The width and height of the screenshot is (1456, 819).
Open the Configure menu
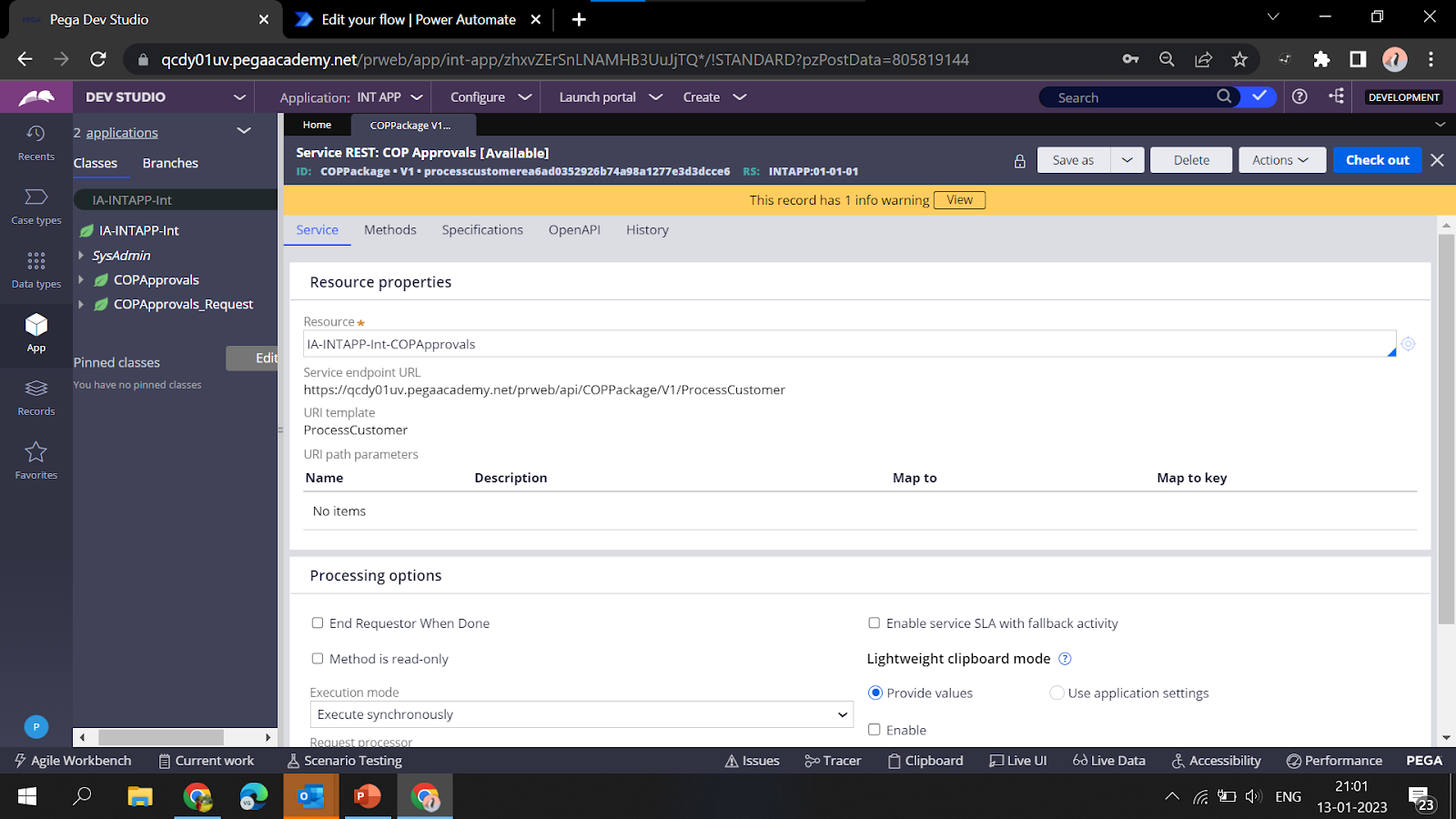[490, 97]
